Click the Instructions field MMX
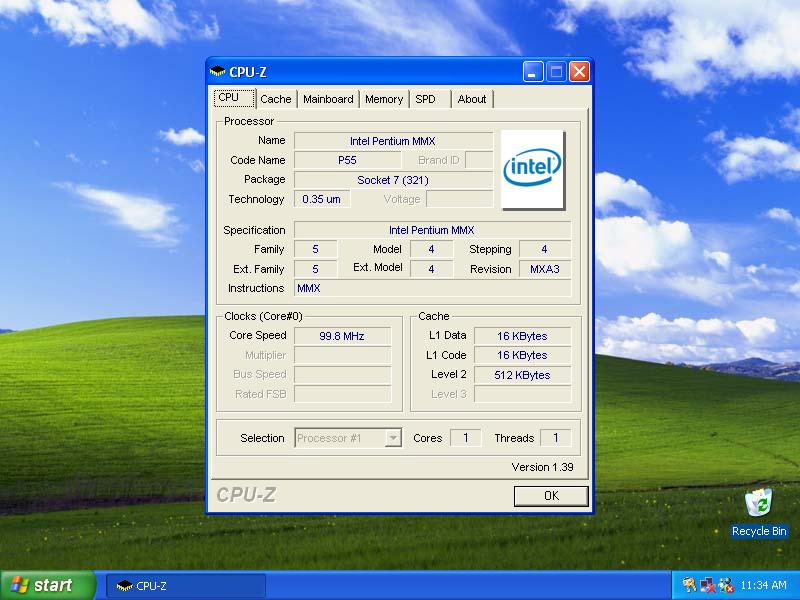The height and width of the screenshot is (600, 800). click(432, 288)
